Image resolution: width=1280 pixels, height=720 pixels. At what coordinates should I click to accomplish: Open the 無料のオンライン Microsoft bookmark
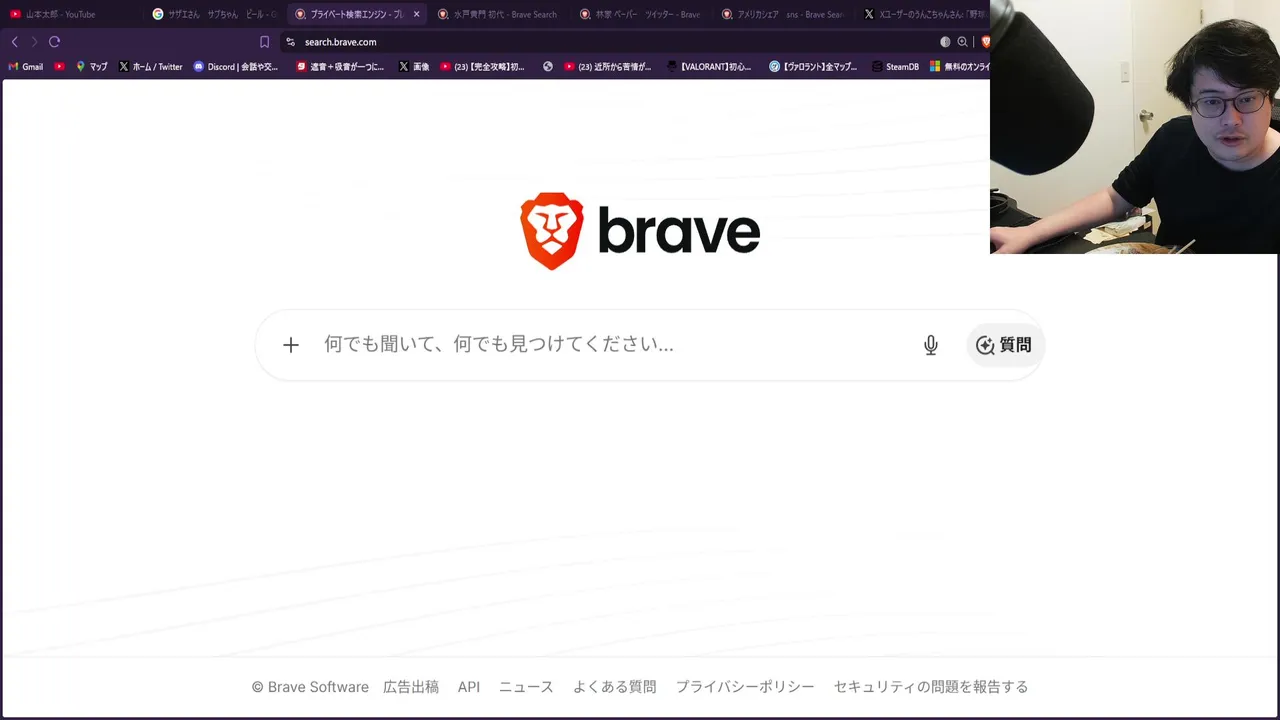pyautogui.click(x=960, y=67)
